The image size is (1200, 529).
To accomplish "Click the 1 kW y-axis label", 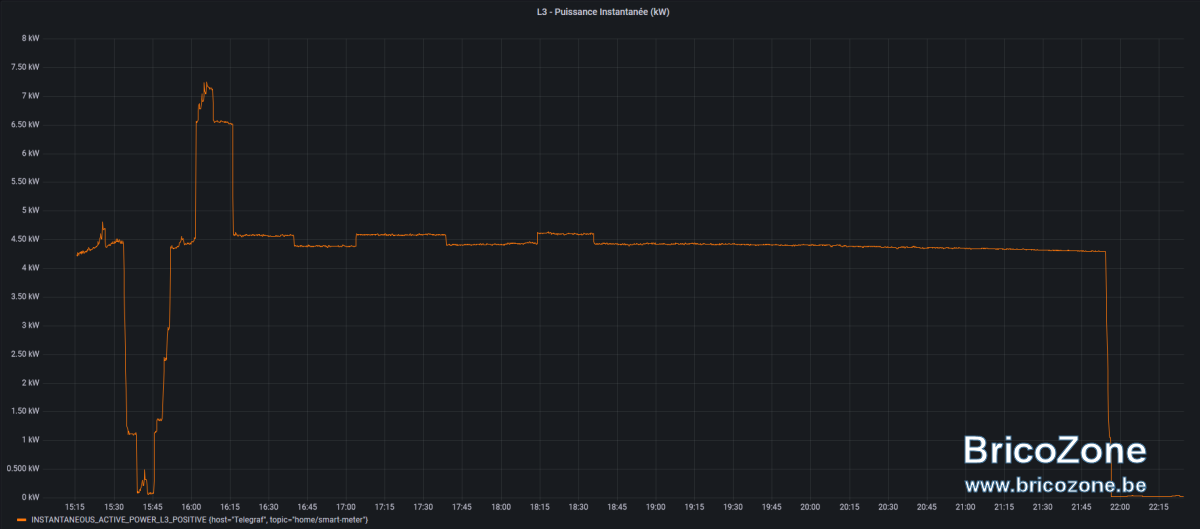I will [x=29, y=440].
